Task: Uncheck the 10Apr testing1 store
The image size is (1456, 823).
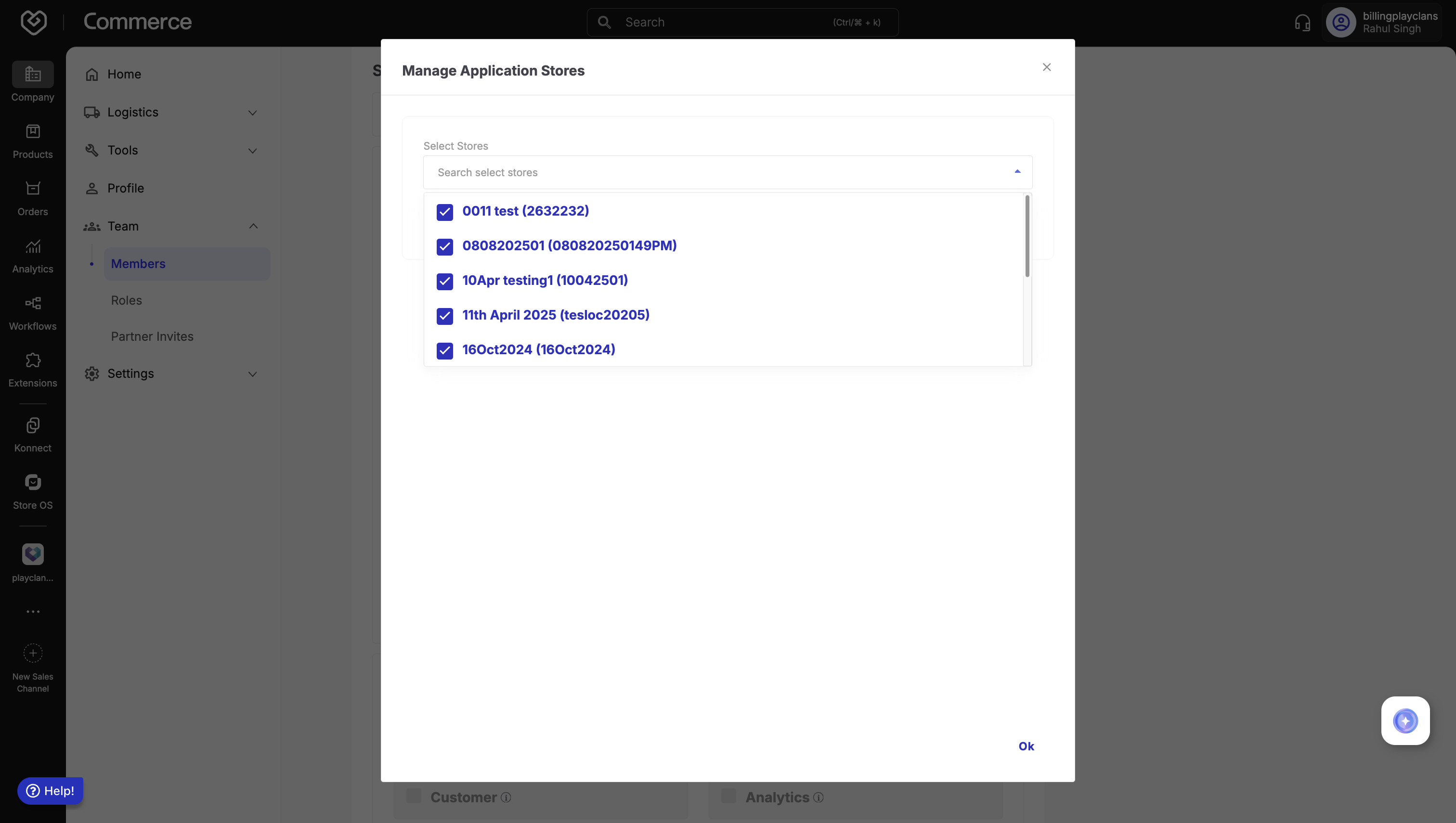Action: [x=444, y=282]
